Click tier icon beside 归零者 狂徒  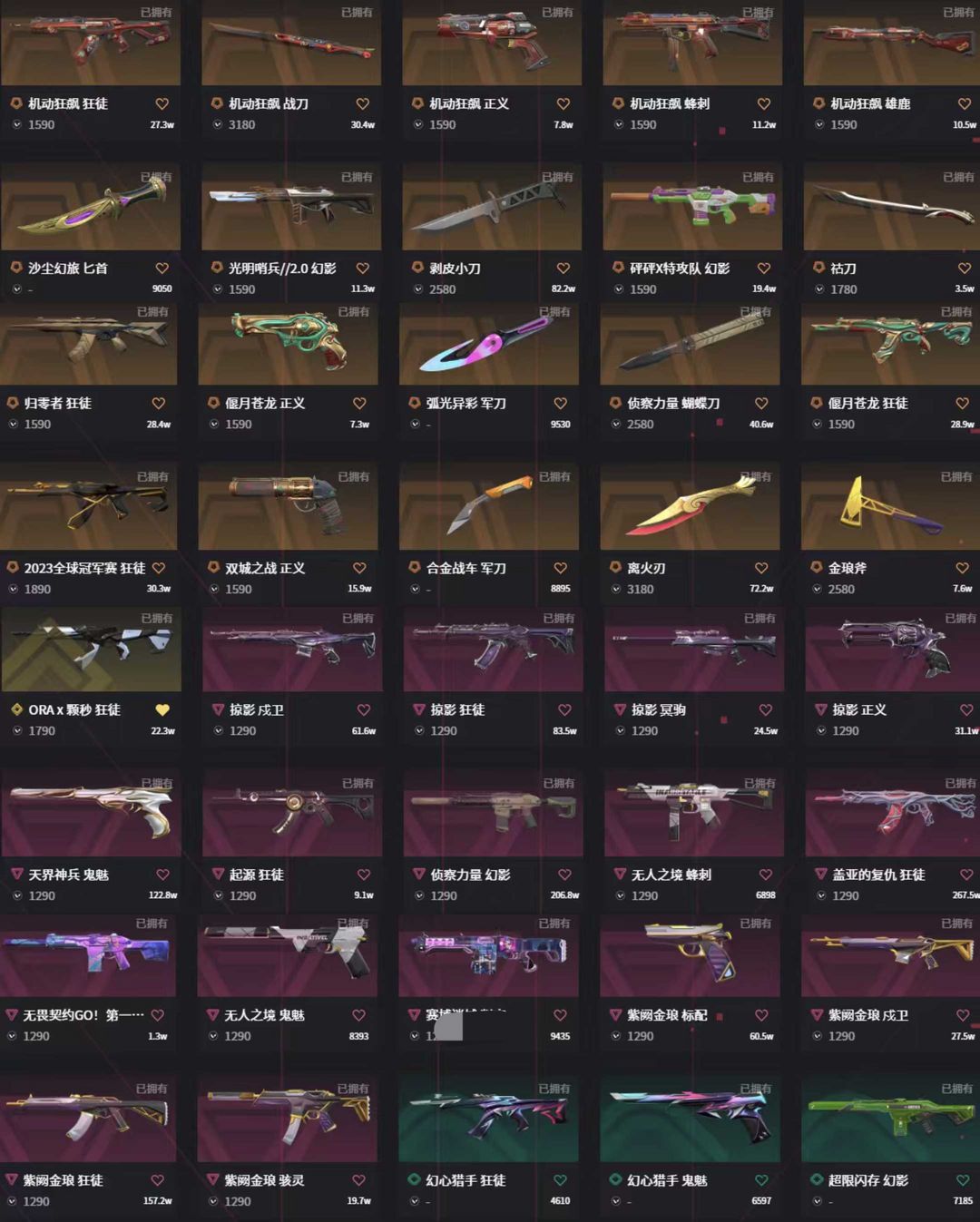click(x=13, y=403)
